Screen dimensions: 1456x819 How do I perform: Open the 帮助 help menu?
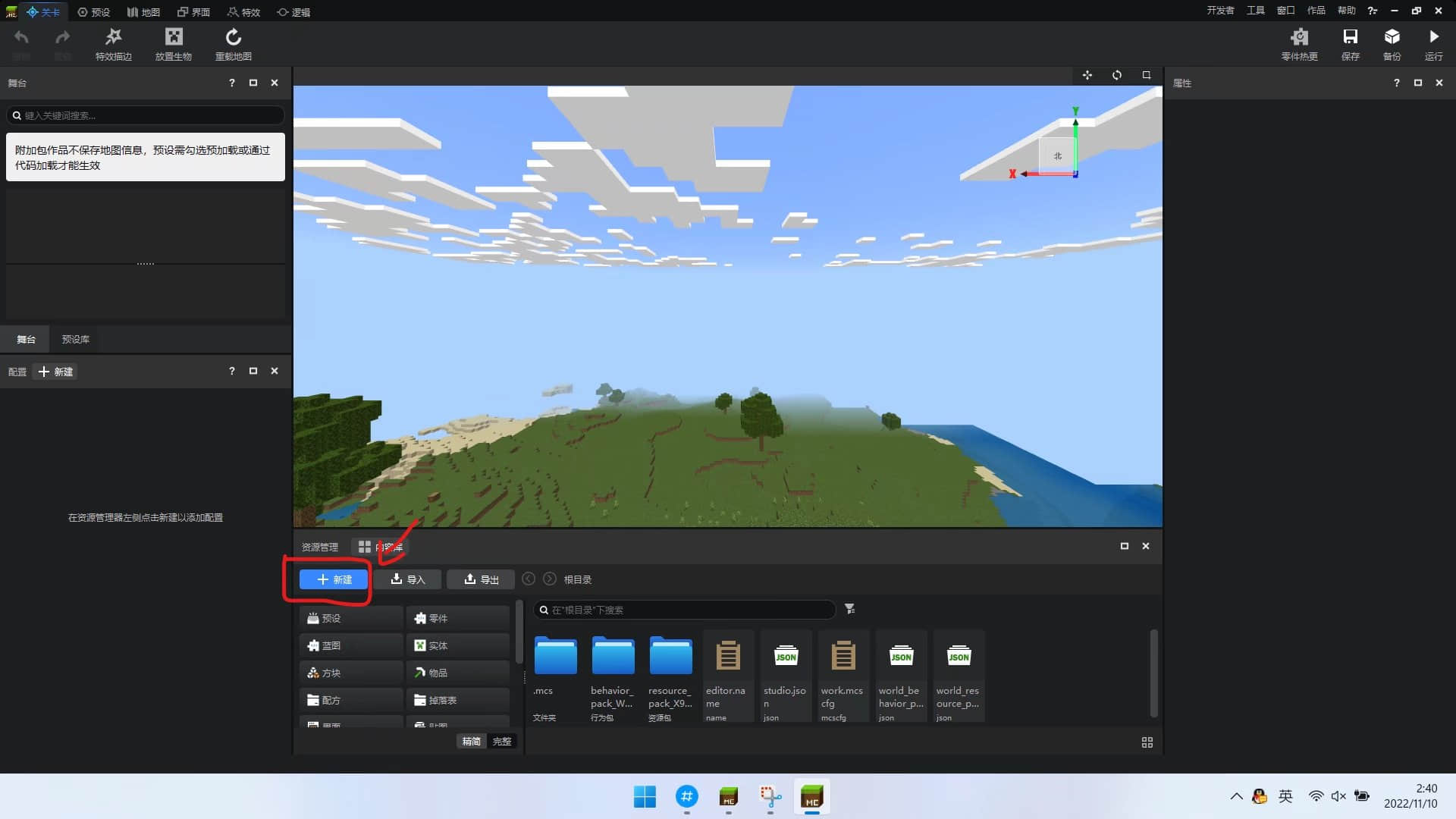tap(1347, 11)
